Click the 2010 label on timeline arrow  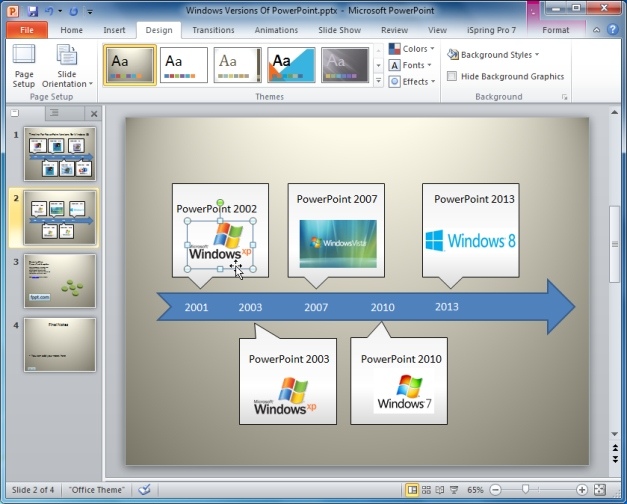pyautogui.click(x=382, y=307)
